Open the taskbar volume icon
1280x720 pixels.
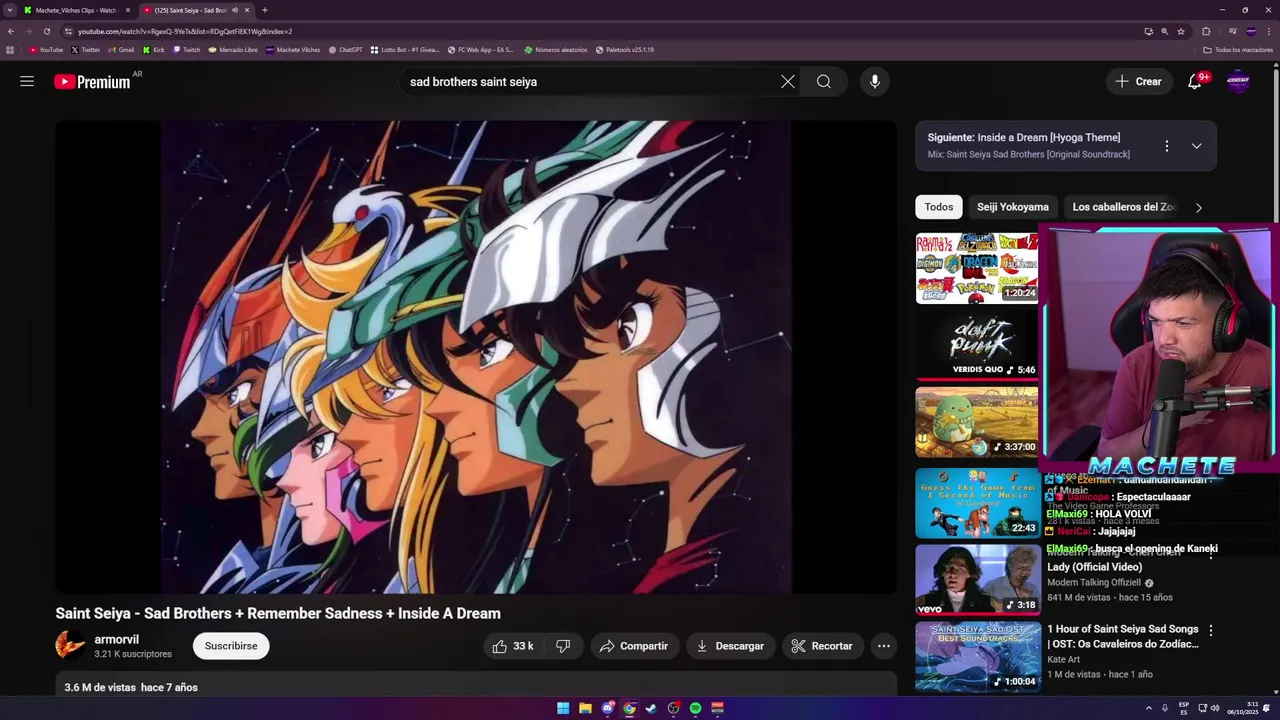[x=1215, y=708]
